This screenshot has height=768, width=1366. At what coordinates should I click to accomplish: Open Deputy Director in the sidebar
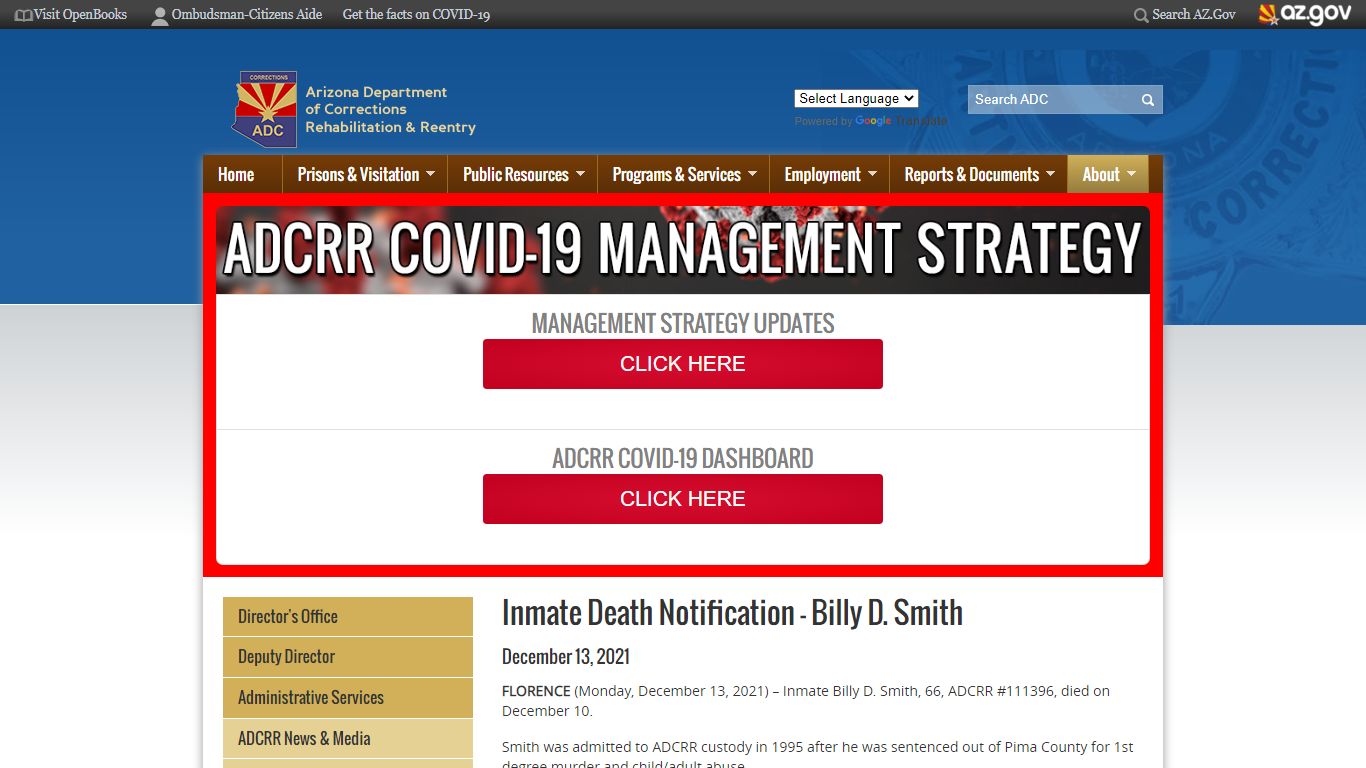(348, 657)
